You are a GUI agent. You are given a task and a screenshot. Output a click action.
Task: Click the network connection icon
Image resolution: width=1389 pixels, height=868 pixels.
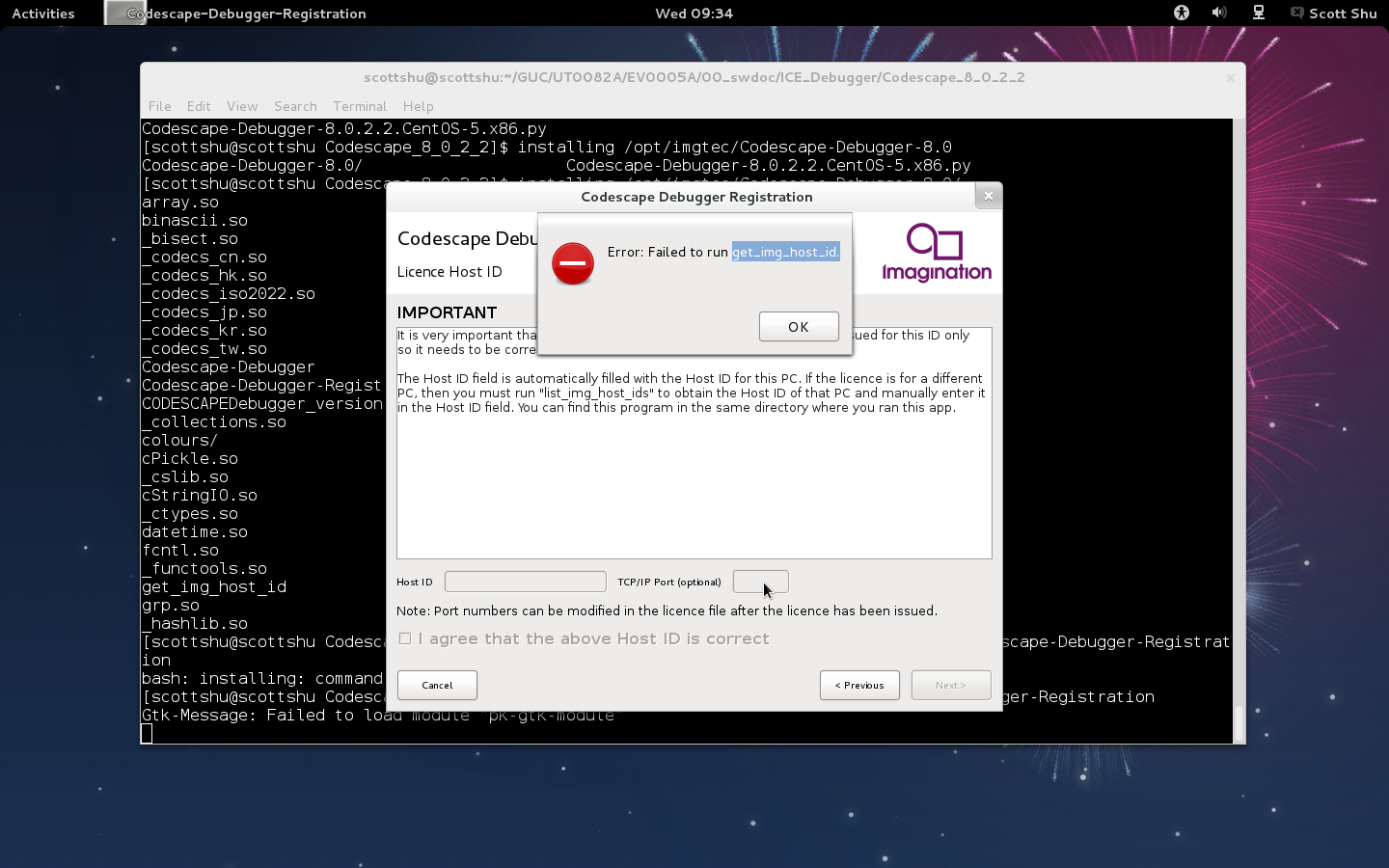1259,13
